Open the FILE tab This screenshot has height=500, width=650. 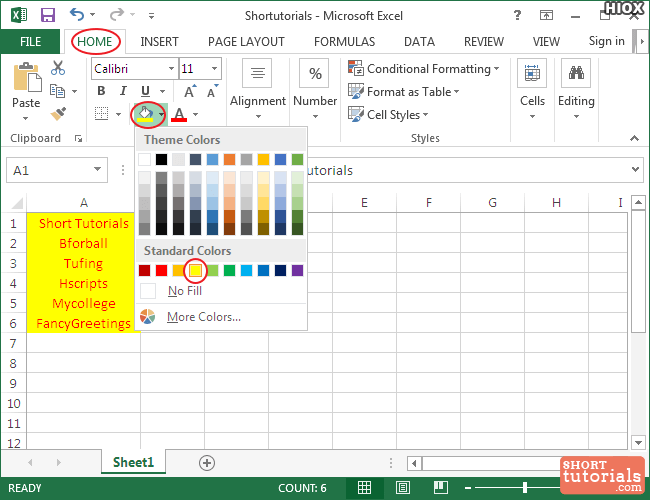point(30,41)
